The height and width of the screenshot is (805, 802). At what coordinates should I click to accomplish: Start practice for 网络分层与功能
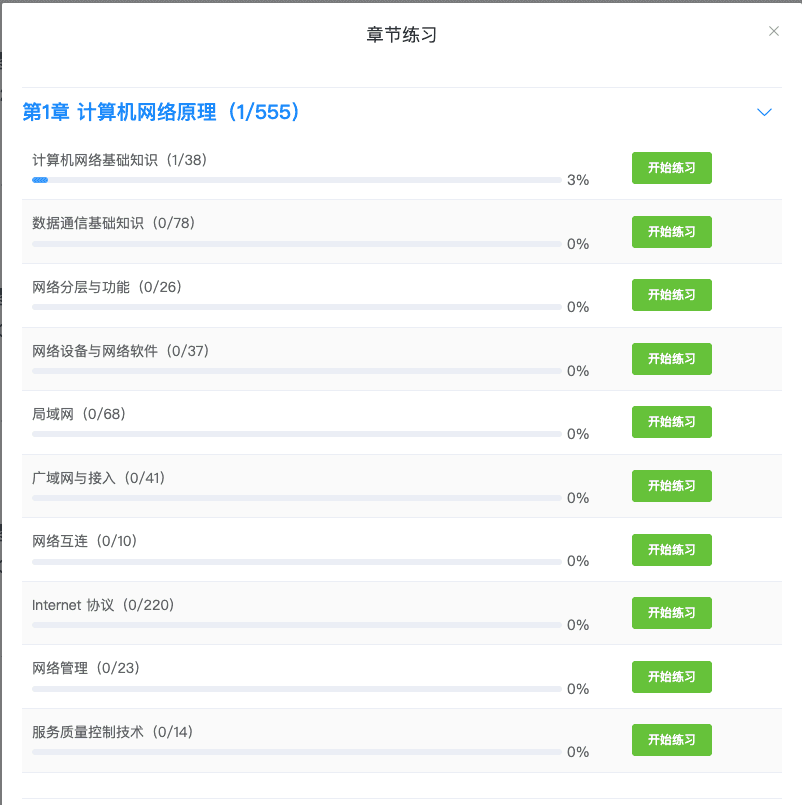point(672,295)
